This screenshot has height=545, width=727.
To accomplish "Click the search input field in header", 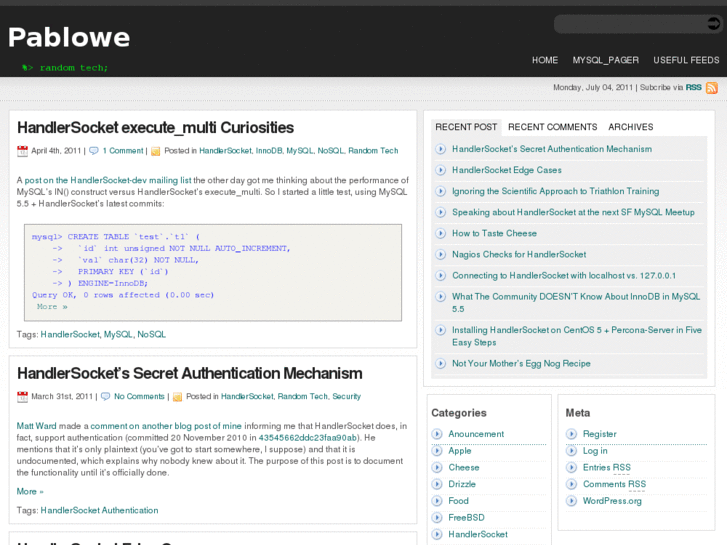I will (631, 24).
